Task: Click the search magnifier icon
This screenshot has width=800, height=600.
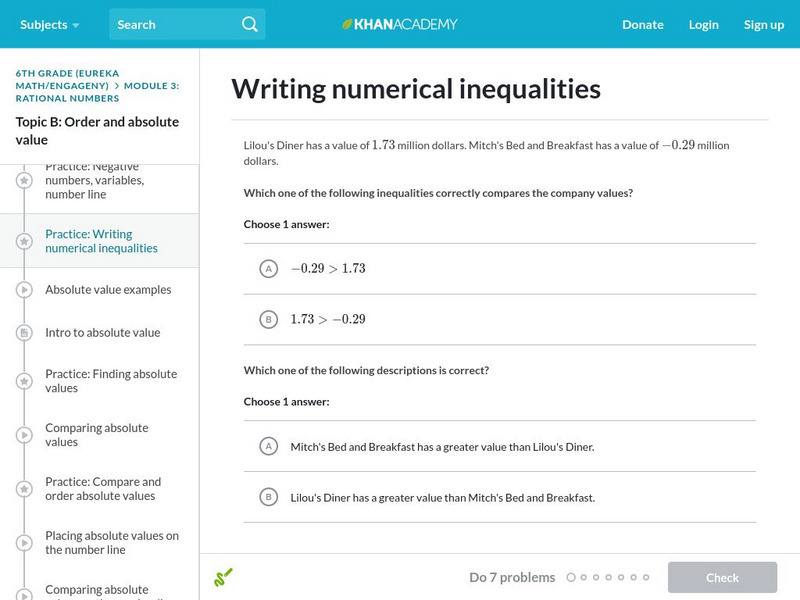Action: point(249,24)
